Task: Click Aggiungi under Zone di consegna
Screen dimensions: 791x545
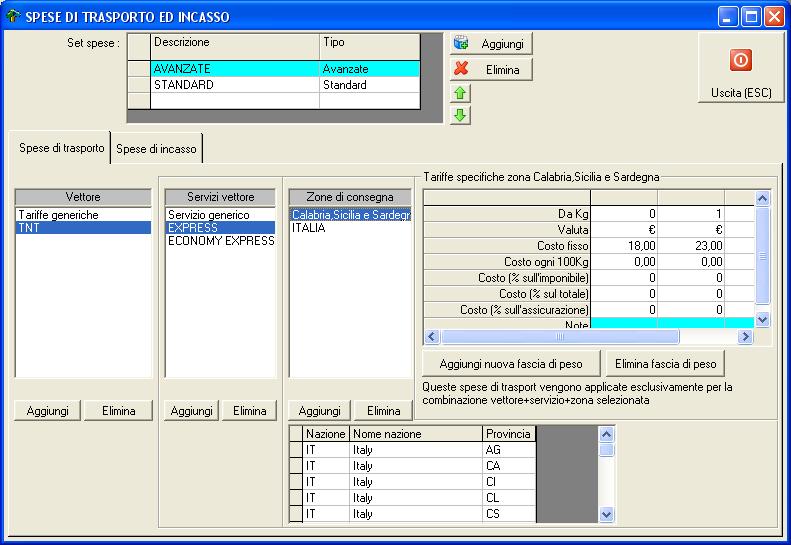Action: tap(319, 411)
